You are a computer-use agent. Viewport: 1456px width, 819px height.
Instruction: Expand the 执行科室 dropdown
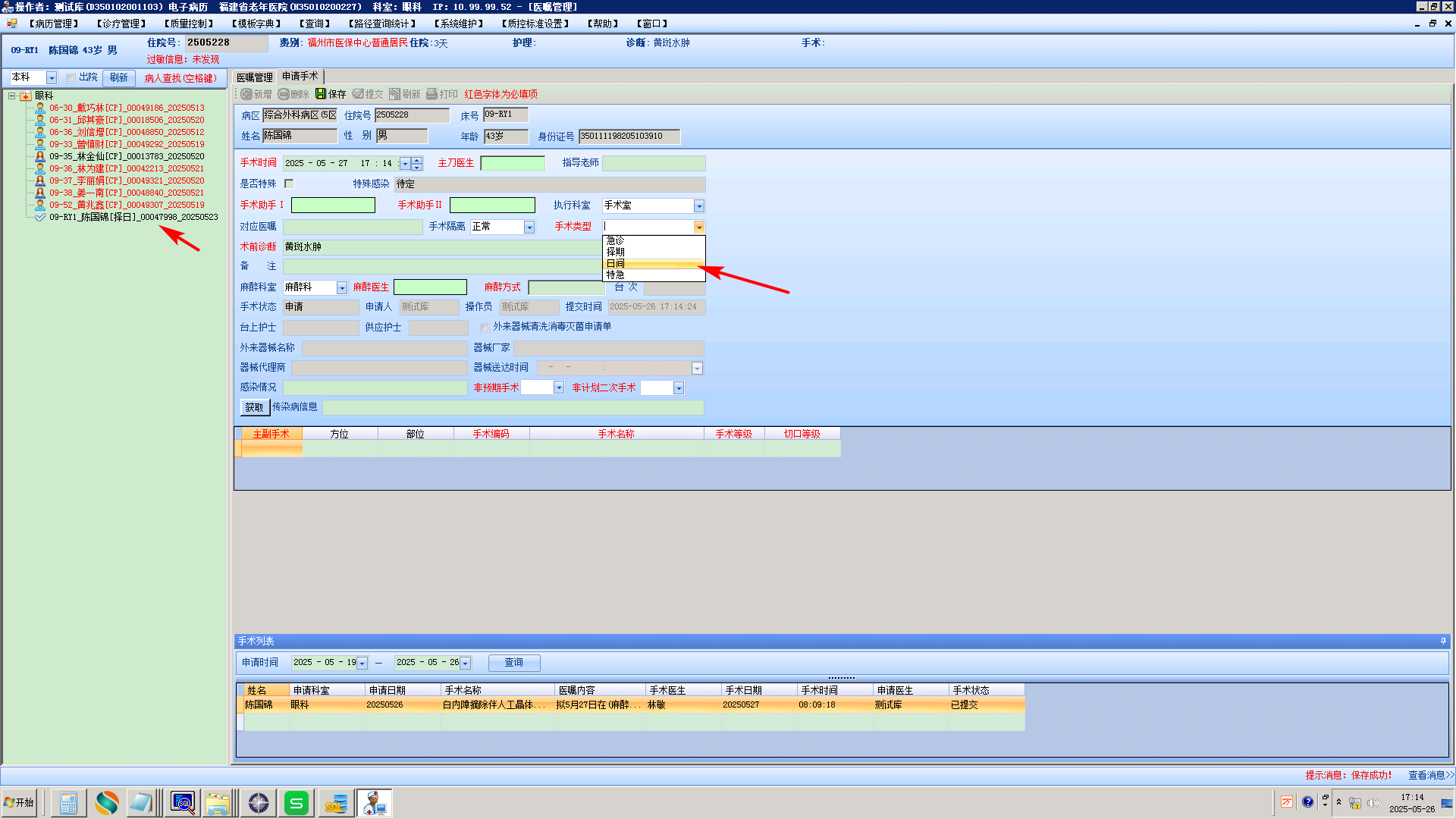pyautogui.click(x=699, y=206)
